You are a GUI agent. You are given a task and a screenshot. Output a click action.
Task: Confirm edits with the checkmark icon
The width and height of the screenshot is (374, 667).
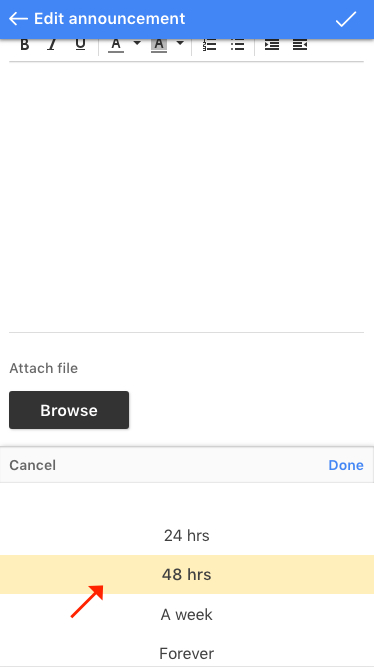(345, 19)
